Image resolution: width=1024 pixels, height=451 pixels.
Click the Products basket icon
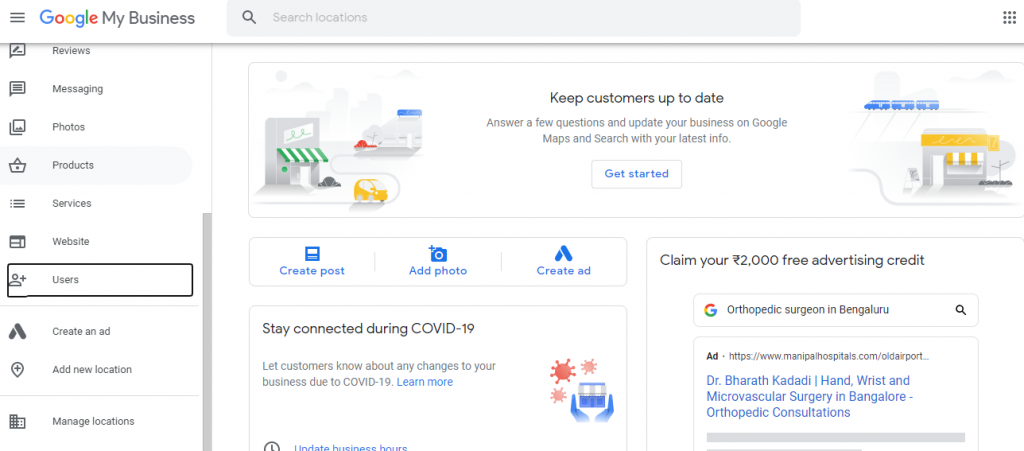(x=18, y=165)
